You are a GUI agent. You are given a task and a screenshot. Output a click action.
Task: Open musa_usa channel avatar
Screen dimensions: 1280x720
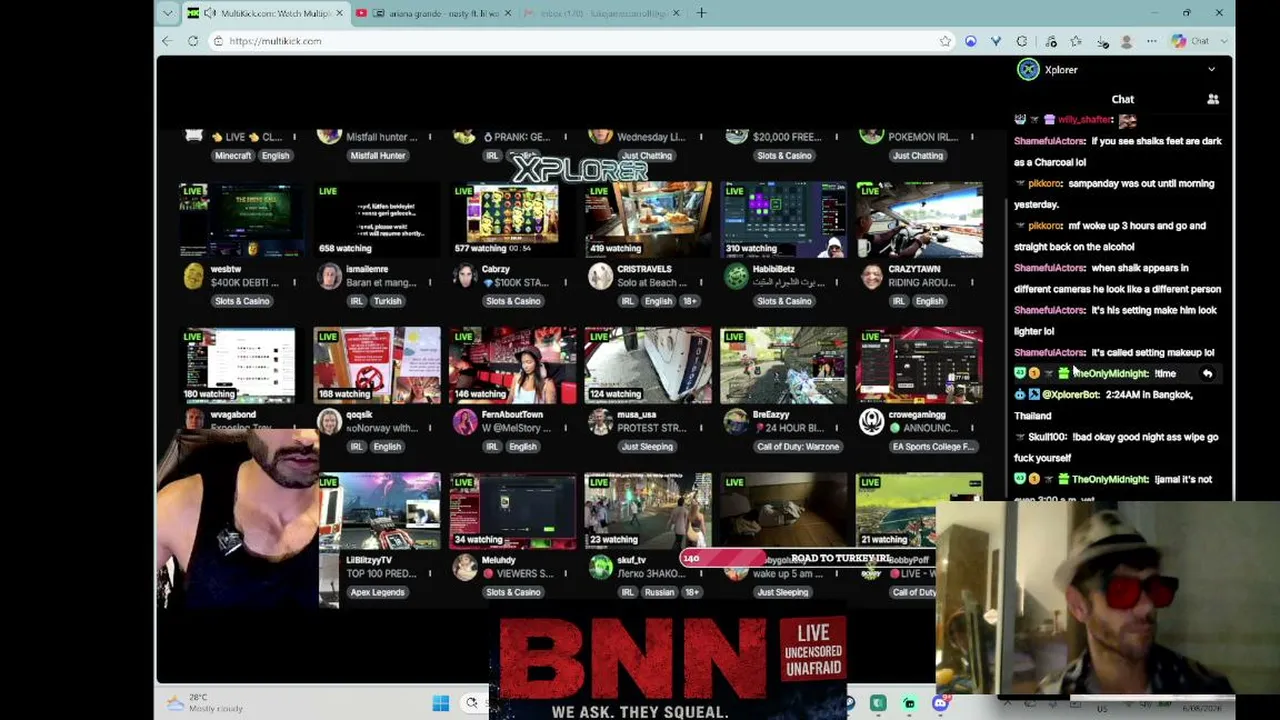(600, 421)
